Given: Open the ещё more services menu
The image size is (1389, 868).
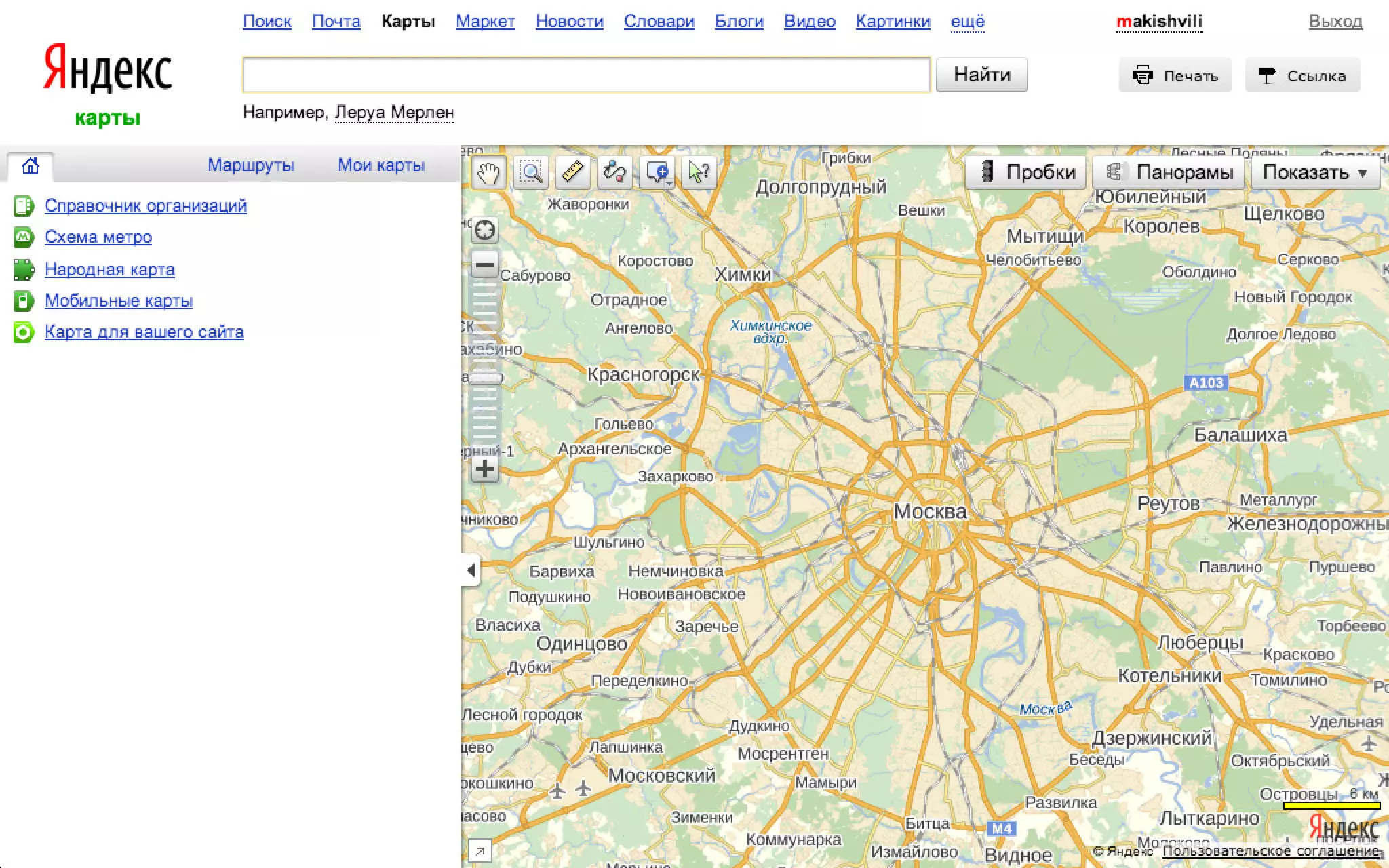Looking at the screenshot, I should (967, 22).
